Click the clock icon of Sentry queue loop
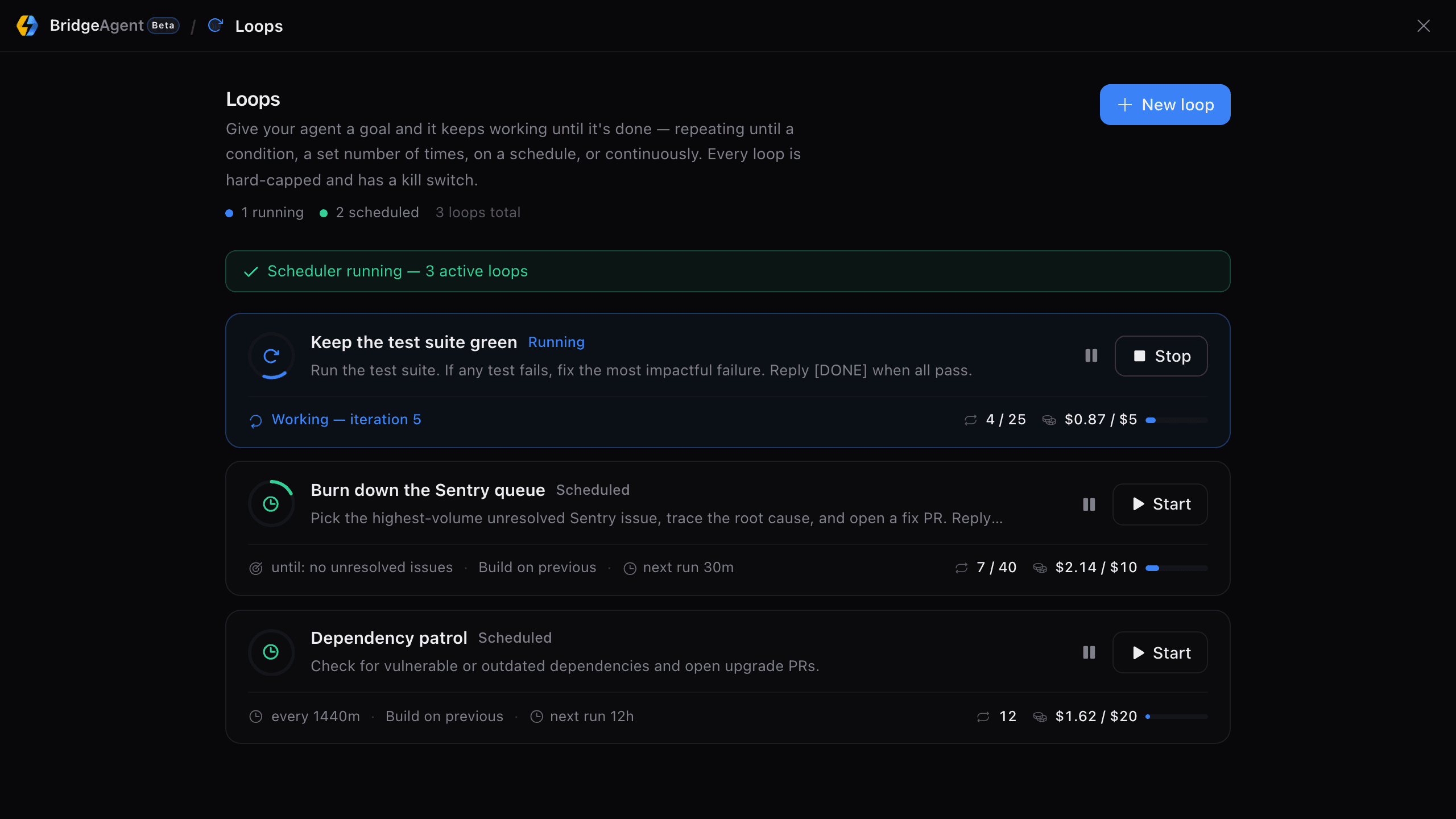1456x819 pixels. pos(271,504)
